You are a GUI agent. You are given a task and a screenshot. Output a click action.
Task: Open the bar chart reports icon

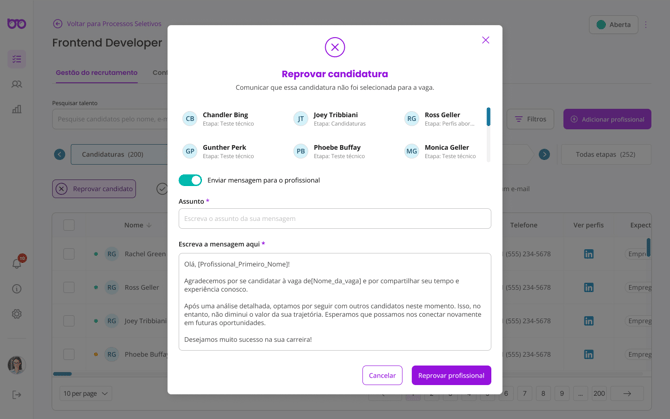[x=17, y=109]
